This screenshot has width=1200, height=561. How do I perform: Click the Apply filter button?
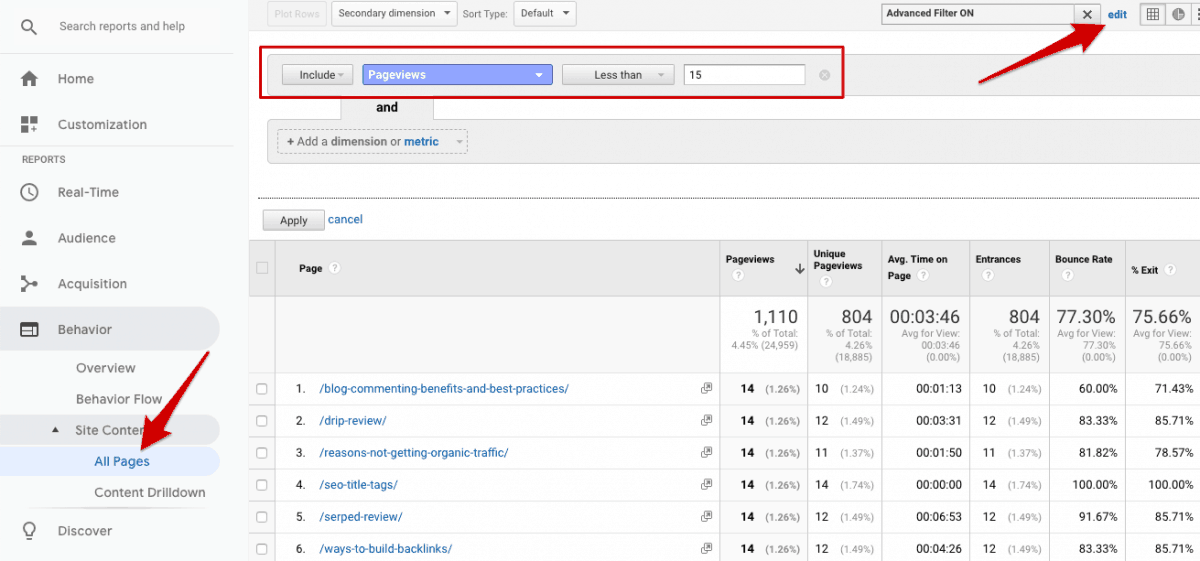point(293,220)
